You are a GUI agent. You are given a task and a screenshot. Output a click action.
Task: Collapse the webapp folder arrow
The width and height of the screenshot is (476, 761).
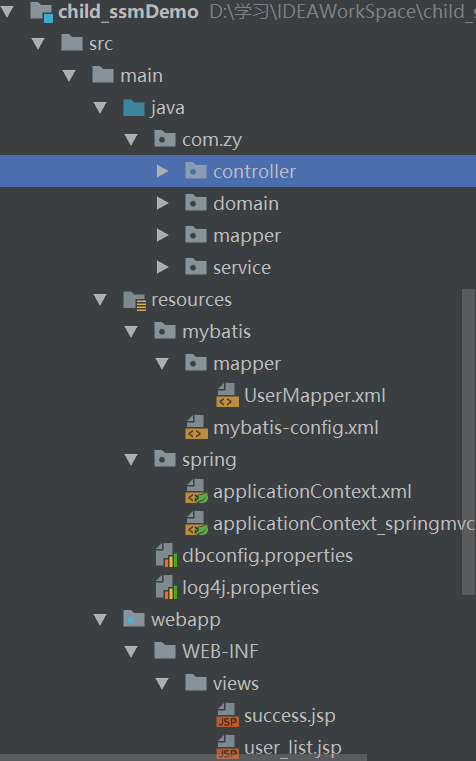point(100,620)
